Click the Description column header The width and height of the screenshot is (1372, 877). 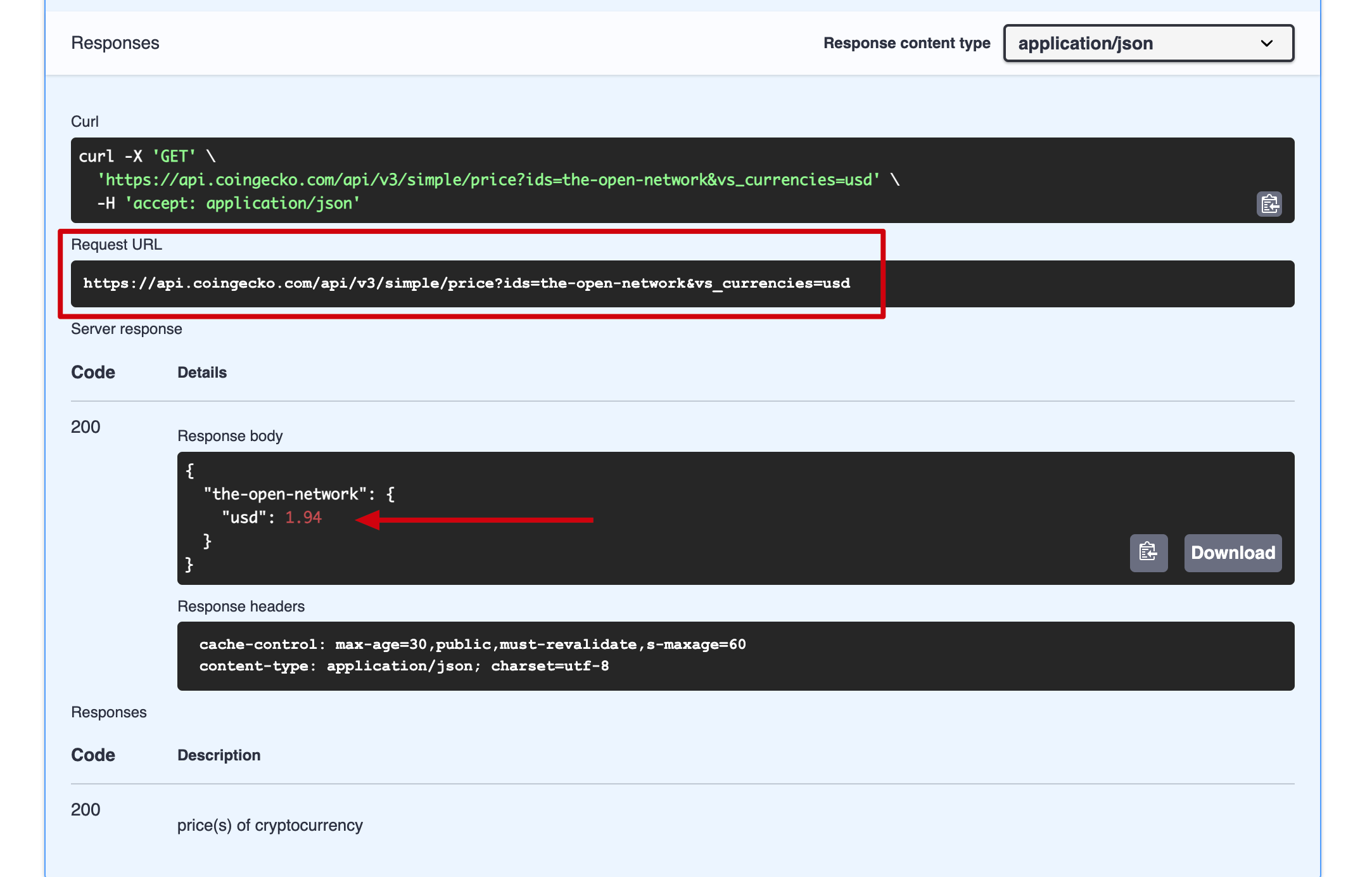[219, 755]
